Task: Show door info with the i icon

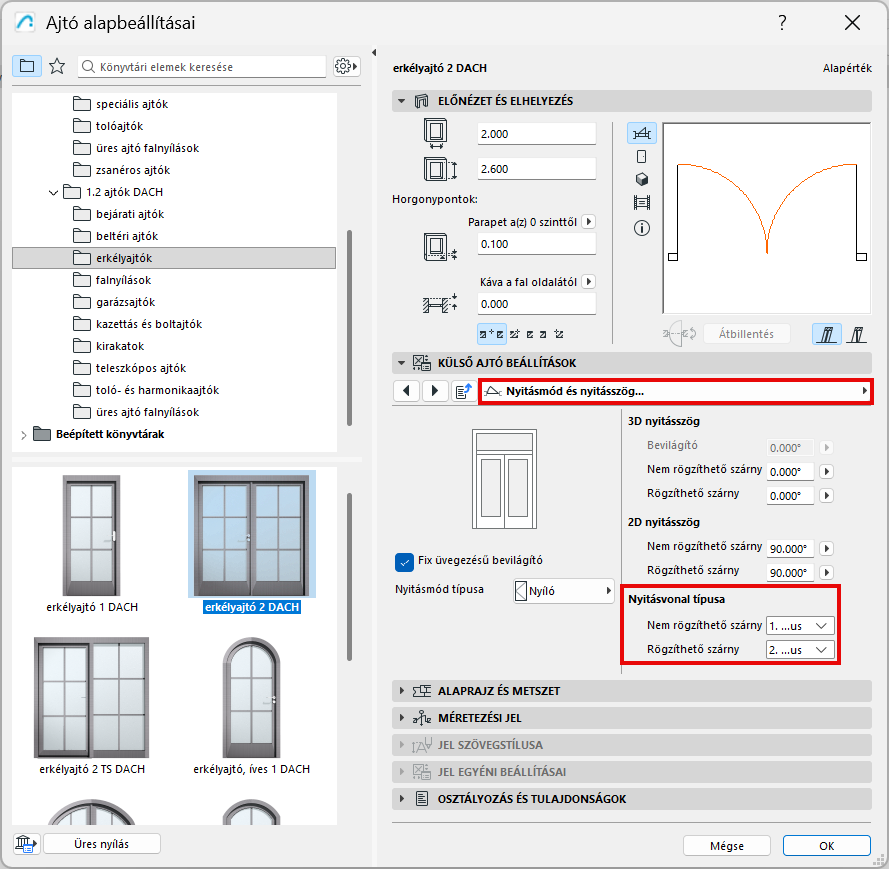Action: pyautogui.click(x=642, y=228)
